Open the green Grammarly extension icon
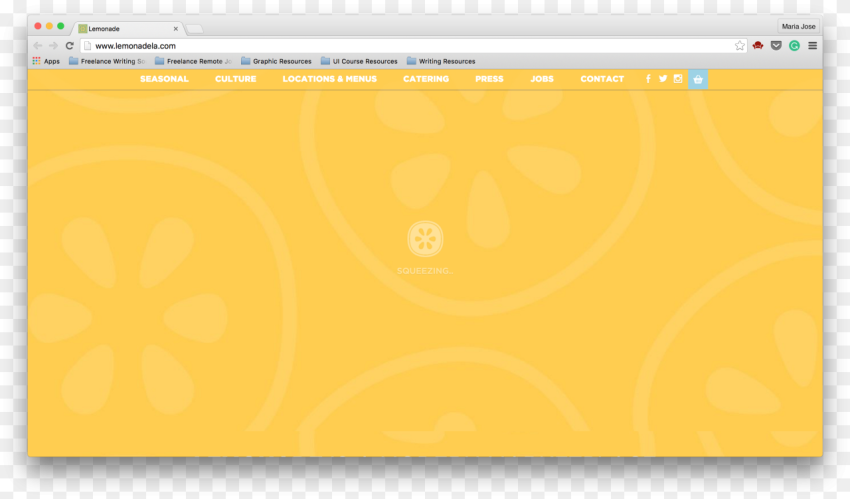Screen dimensions: 850x499 click(794, 46)
